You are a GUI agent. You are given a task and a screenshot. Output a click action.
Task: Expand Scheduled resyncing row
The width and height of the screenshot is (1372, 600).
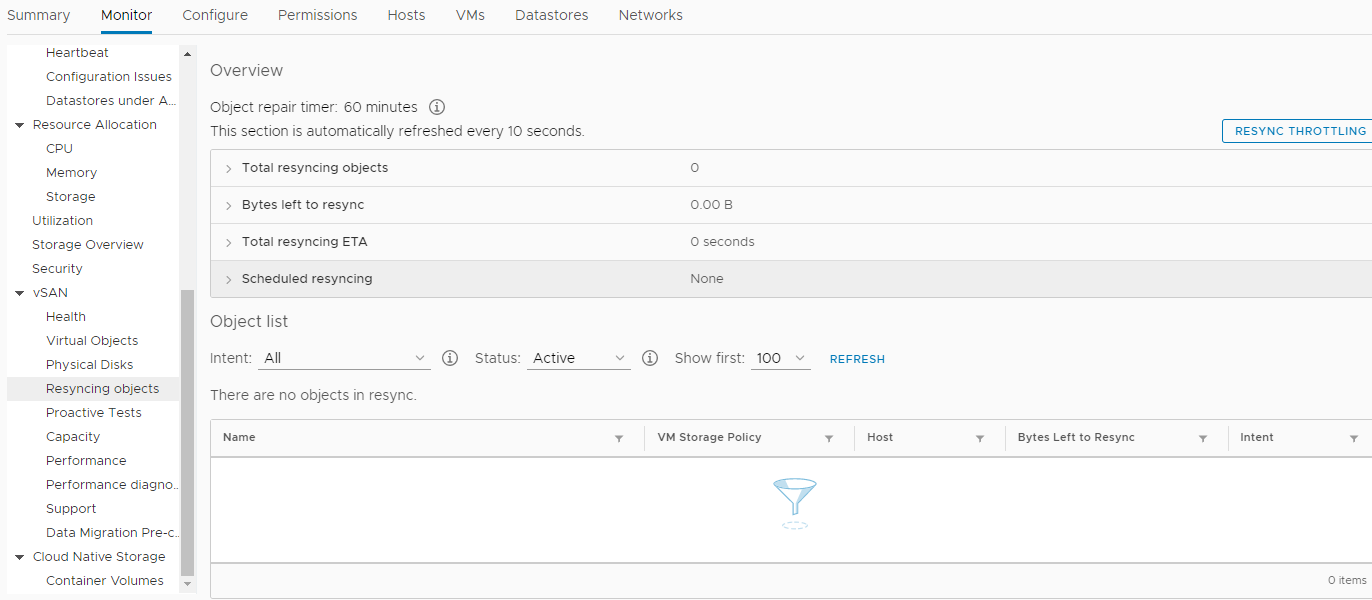[x=228, y=279]
